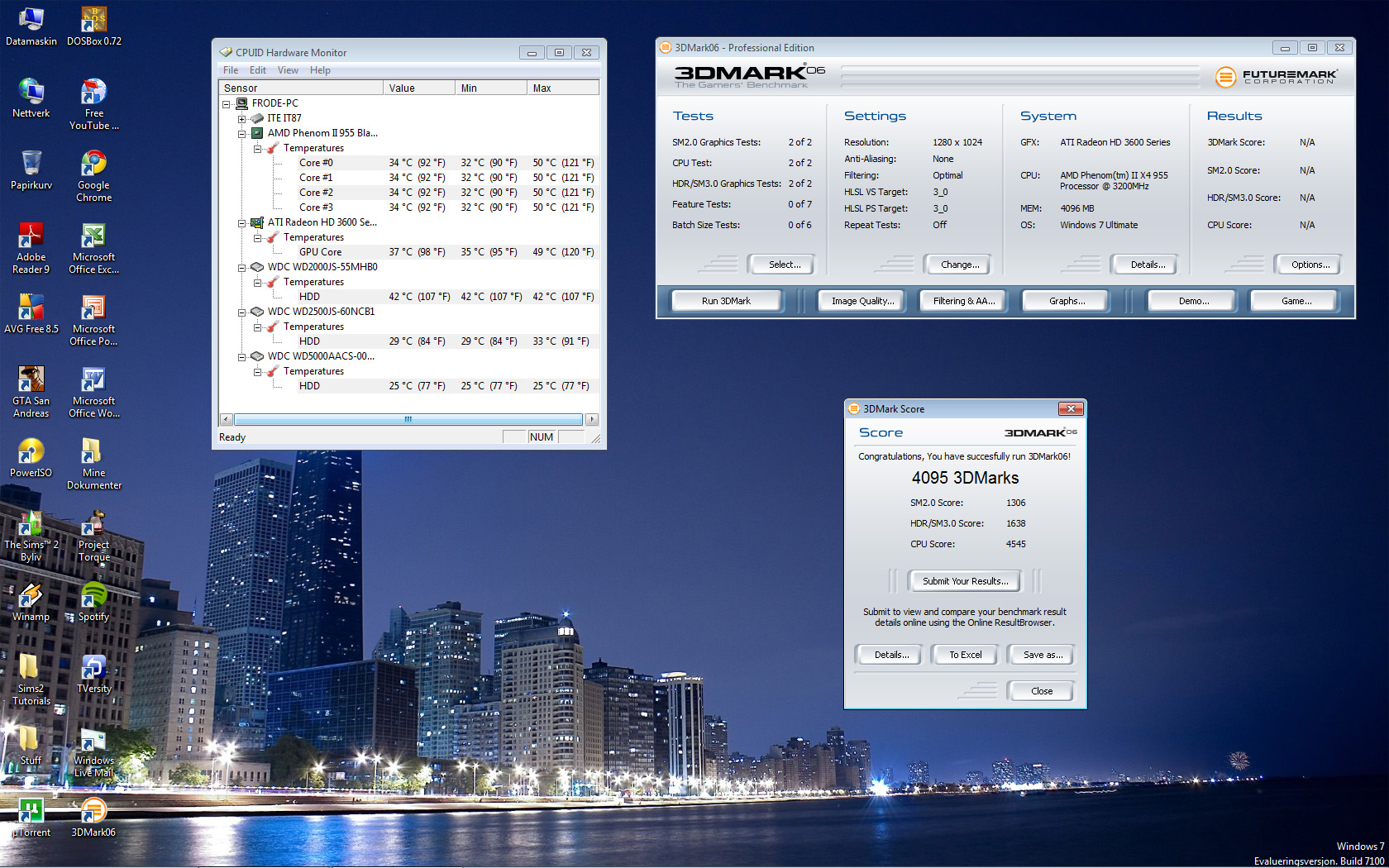
Task: Launch The Sims 2 Byliv shortcut
Action: click(x=31, y=535)
